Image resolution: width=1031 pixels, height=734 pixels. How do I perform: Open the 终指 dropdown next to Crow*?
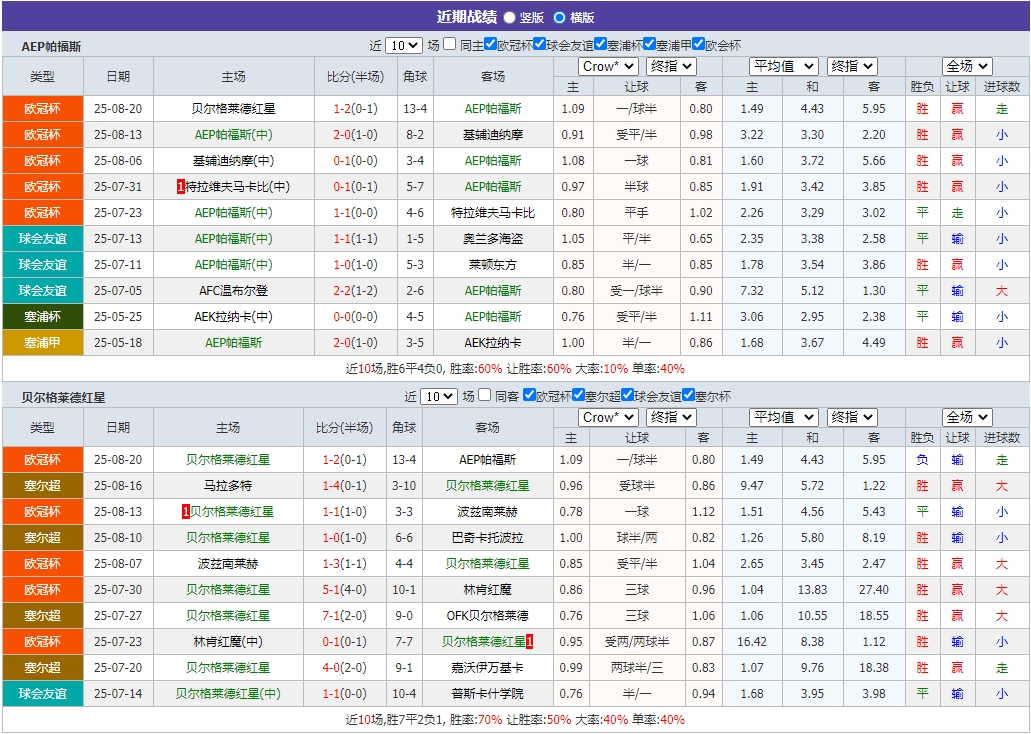coord(671,65)
